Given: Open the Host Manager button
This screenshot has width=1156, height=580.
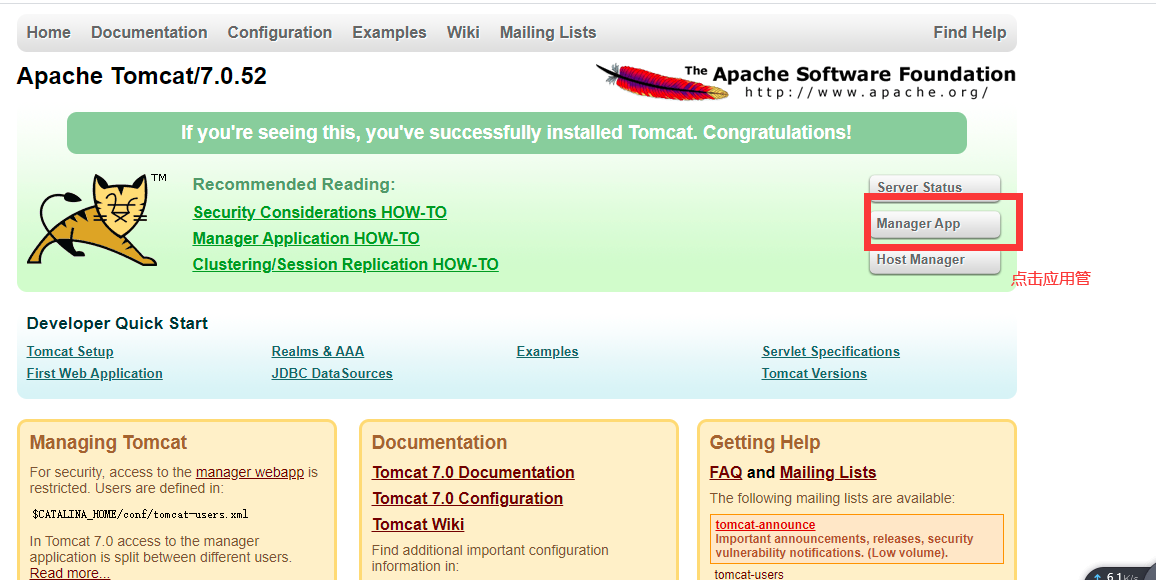Looking at the screenshot, I should pos(934,259).
